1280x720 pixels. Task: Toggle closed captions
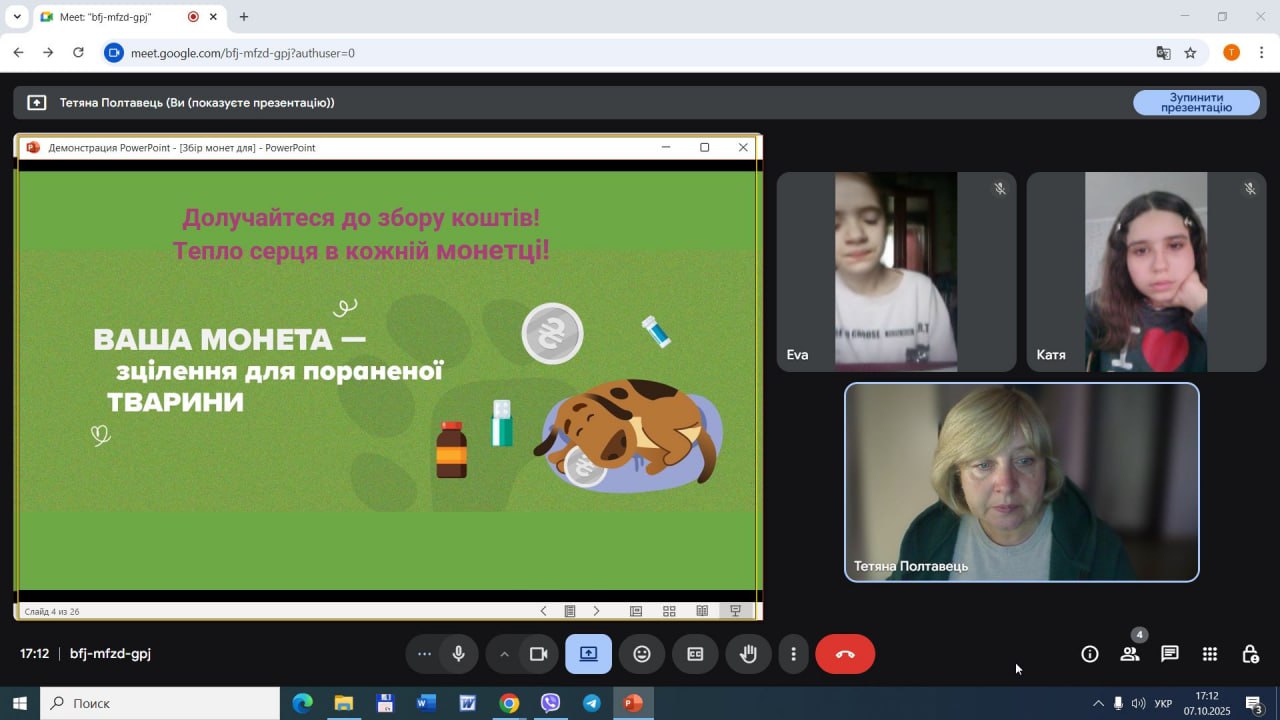[x=695, y=654]
